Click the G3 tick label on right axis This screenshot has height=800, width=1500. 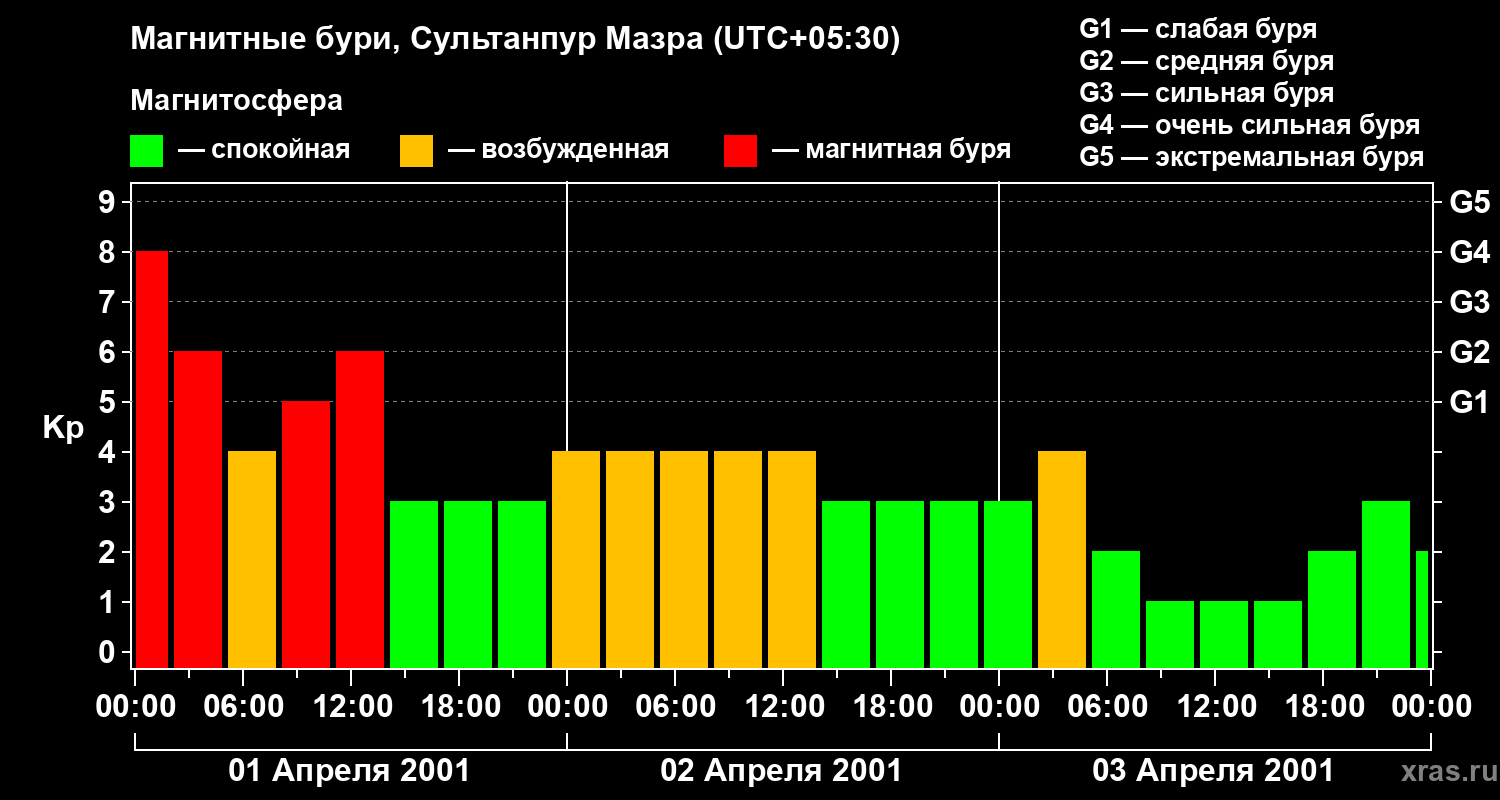click(1469, 302)
